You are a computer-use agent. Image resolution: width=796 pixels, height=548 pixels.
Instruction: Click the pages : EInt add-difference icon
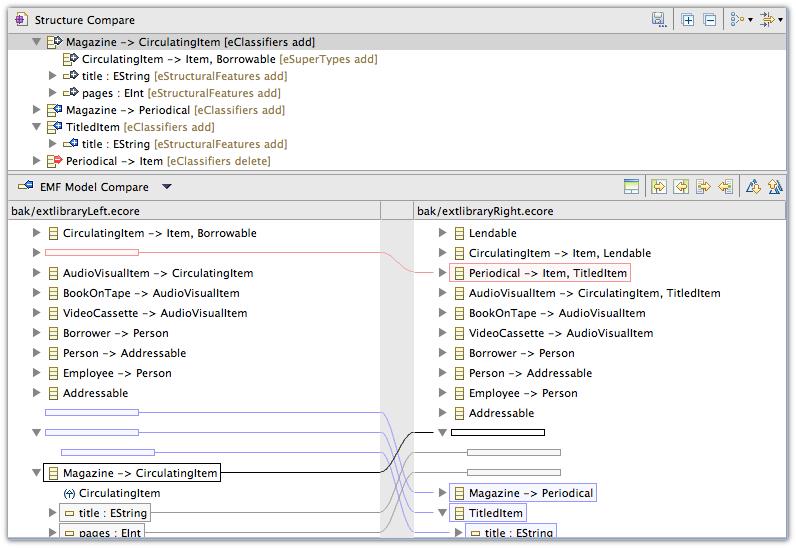pyautogui.click(x=71, y=92)
